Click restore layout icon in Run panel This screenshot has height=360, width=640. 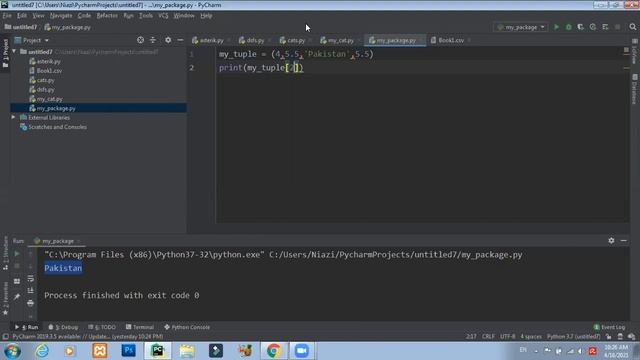coord(17,281)
